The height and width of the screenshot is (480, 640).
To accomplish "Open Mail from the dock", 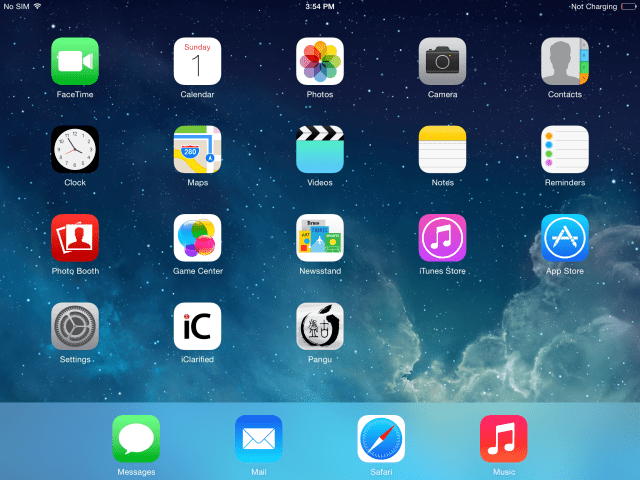I will 259,439.
